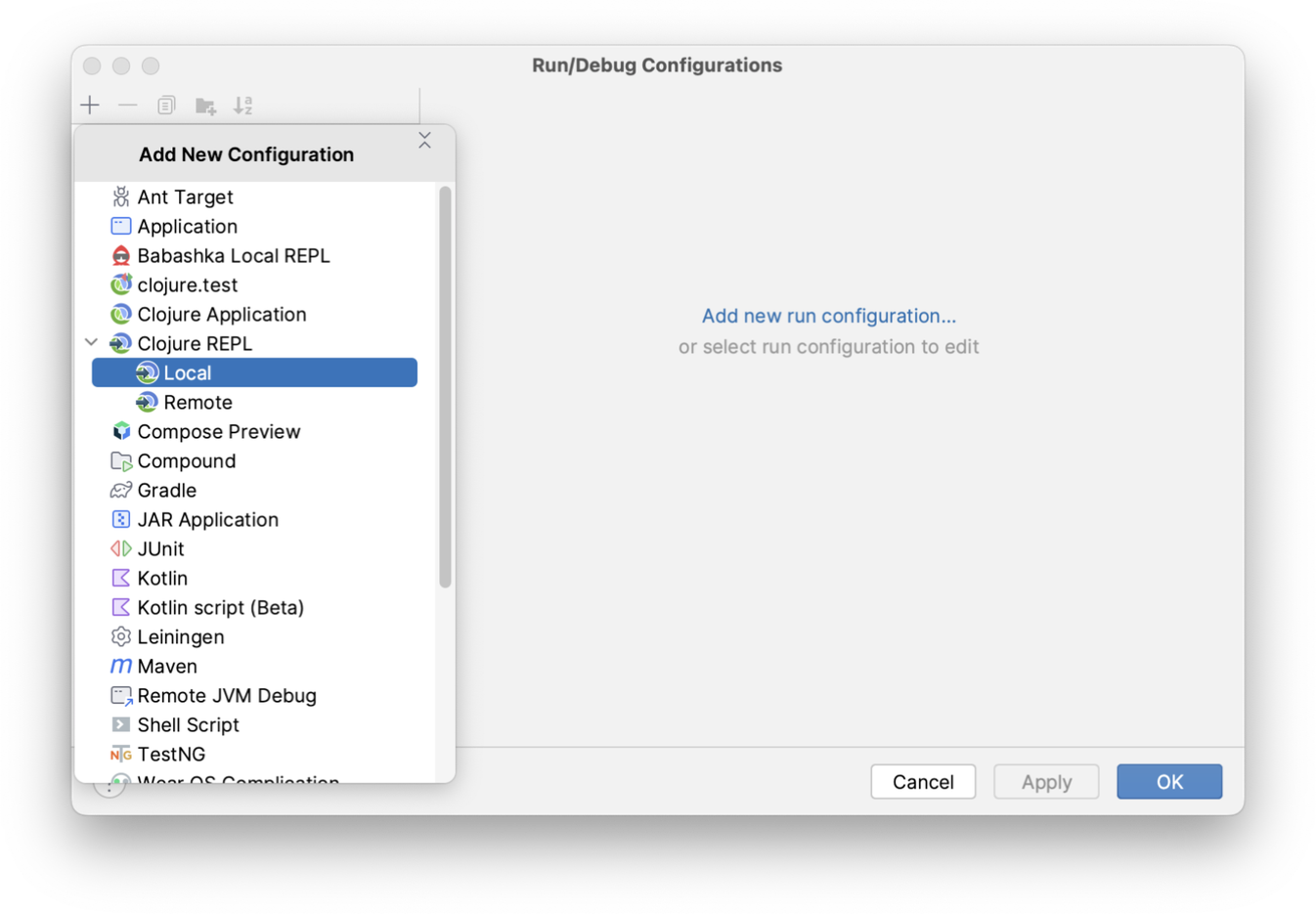Close the Add New Configuration popup
This screenshot has height=914, width=1316.
(424, 141)
